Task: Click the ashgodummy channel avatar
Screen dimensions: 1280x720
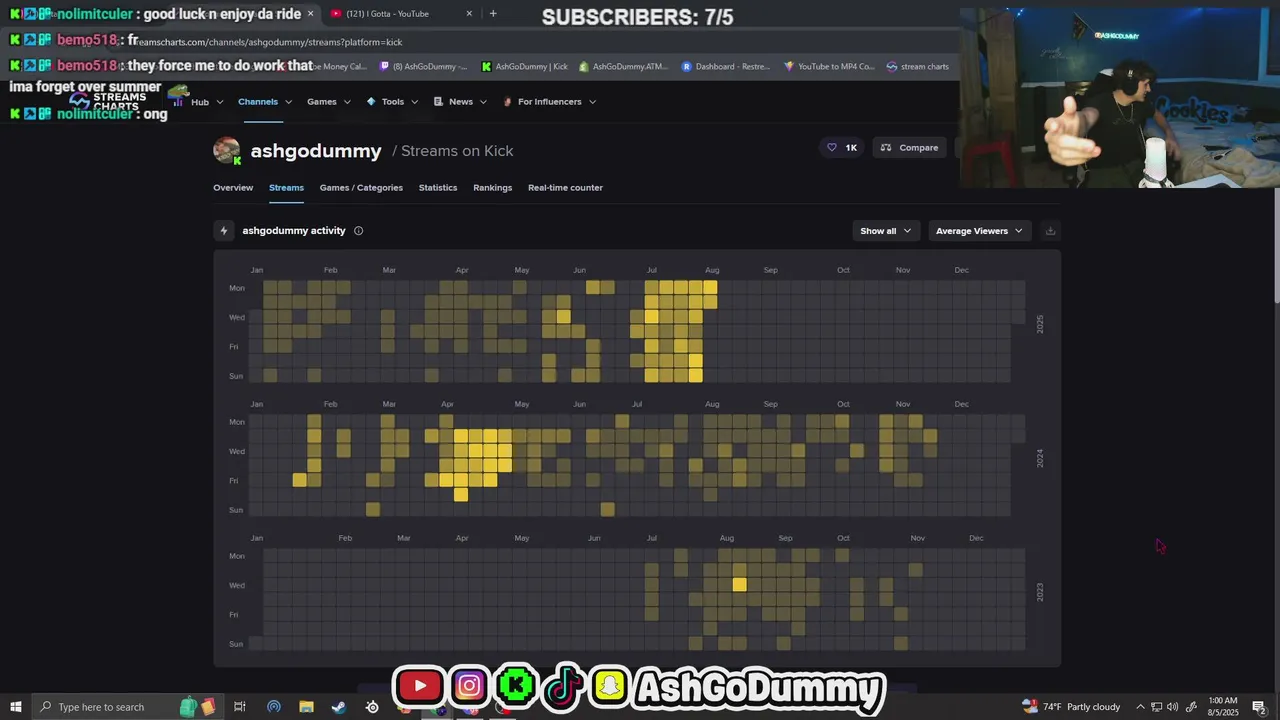Action: (x=227, y=151)
